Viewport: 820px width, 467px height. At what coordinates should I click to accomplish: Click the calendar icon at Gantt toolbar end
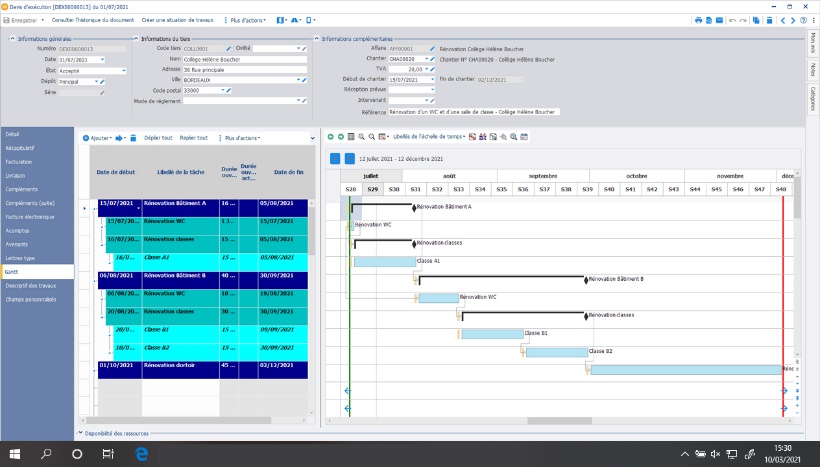click(524, 136)
